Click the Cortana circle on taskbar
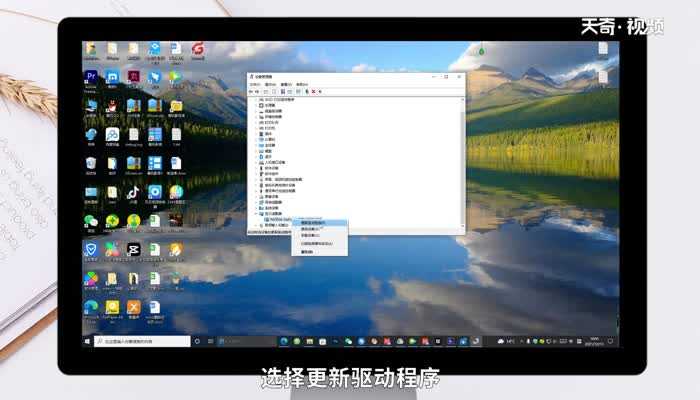 pyautogui.click(x=197, y=341)
